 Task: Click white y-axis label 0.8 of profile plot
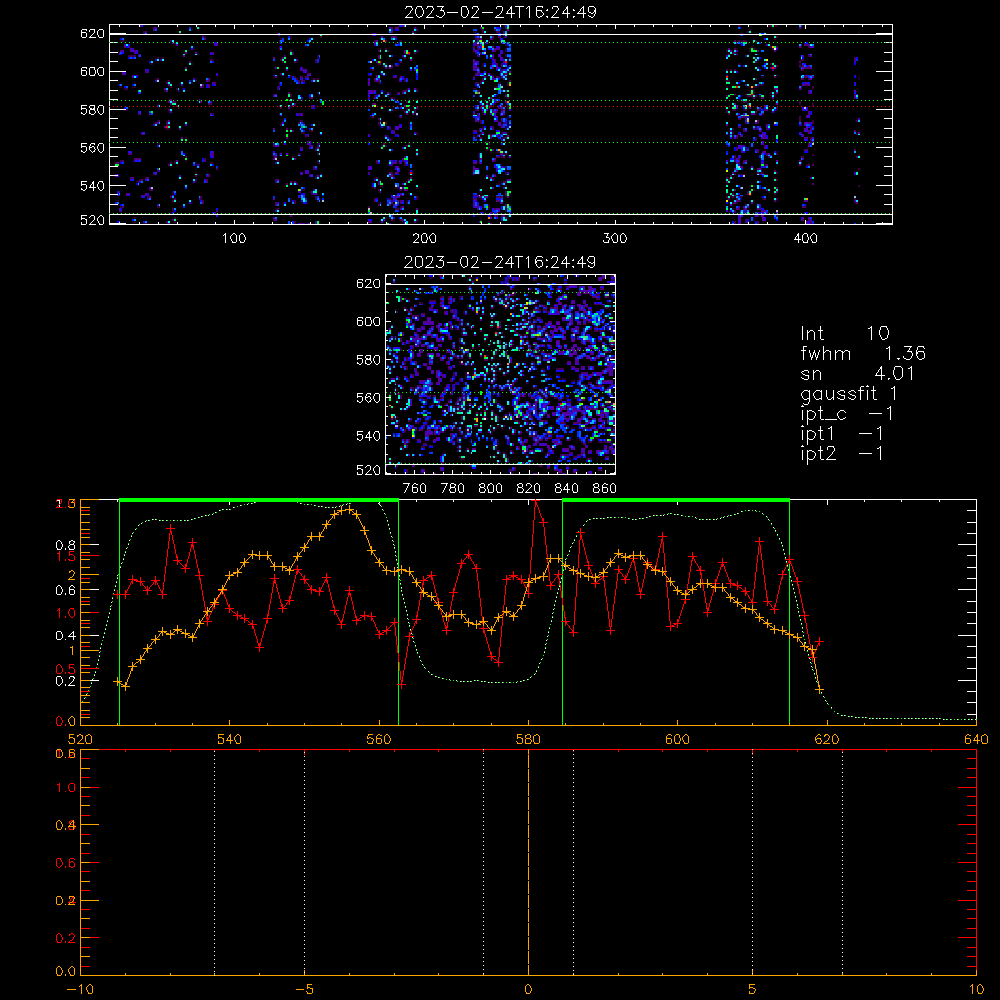point(66,545)
